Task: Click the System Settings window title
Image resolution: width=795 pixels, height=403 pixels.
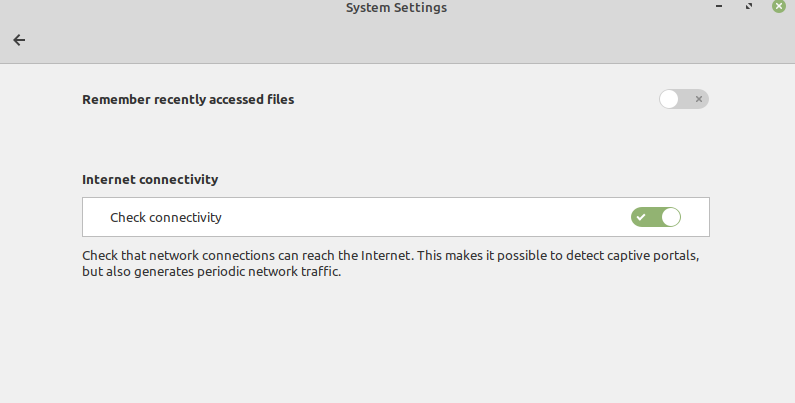Action: tap(396, 8)
